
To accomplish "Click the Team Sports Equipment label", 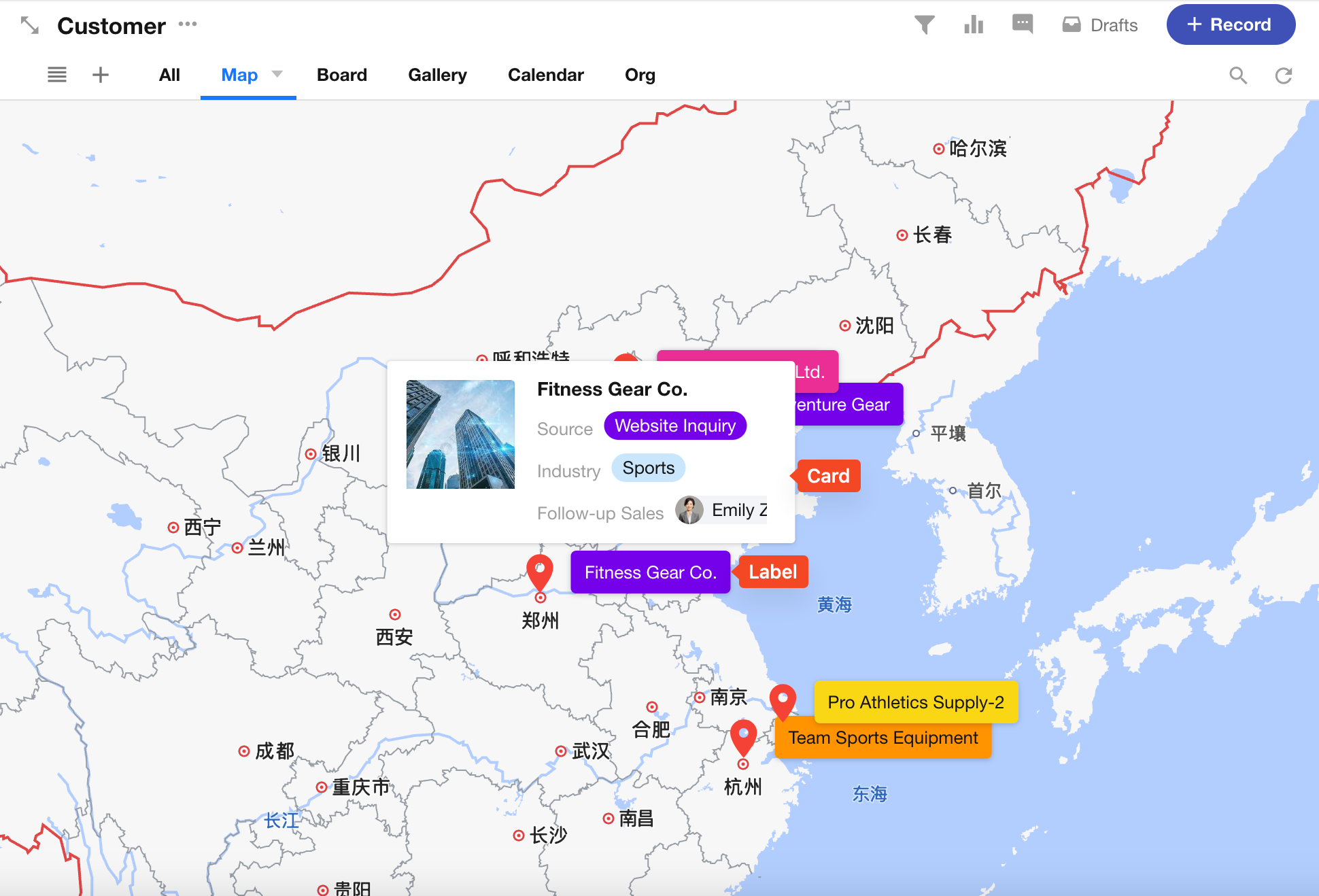I will 883,738.
